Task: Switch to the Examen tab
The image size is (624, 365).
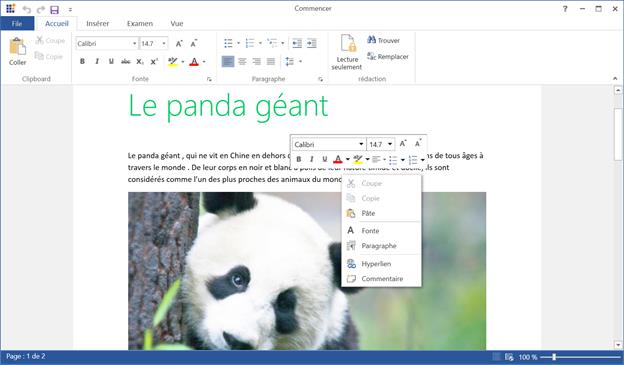Action: coord(140,23)
